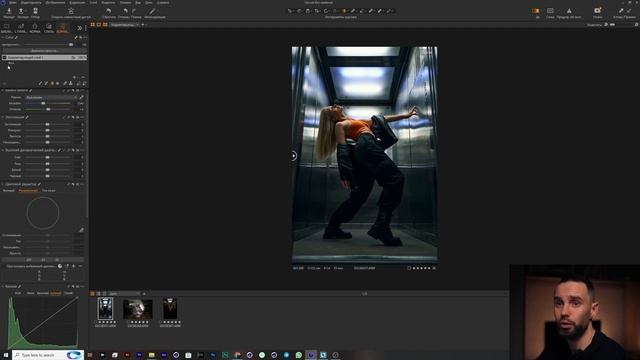Set the color tag square below the main image

(x=409, y=268)
